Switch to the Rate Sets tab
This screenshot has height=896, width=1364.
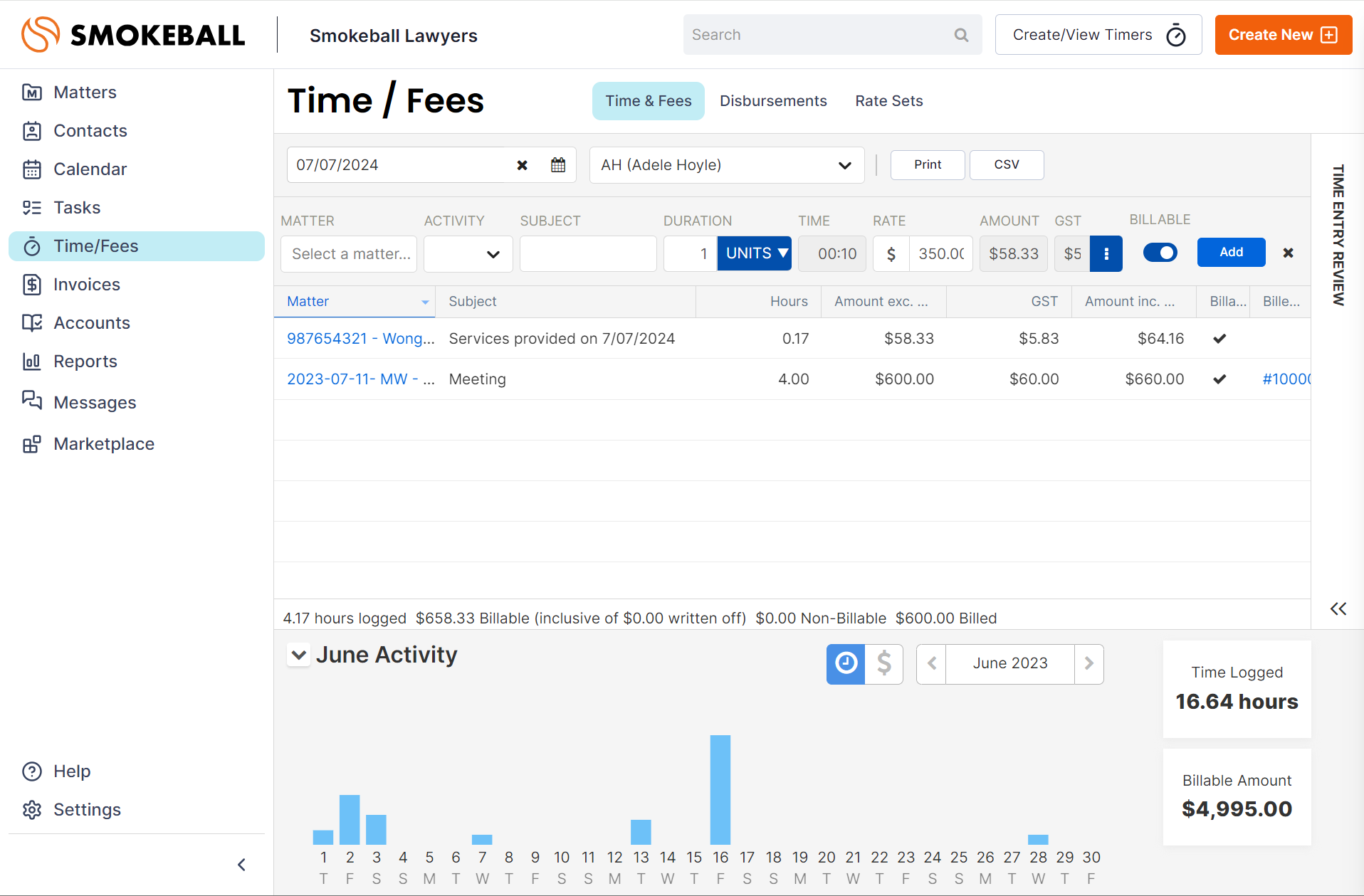889,101
